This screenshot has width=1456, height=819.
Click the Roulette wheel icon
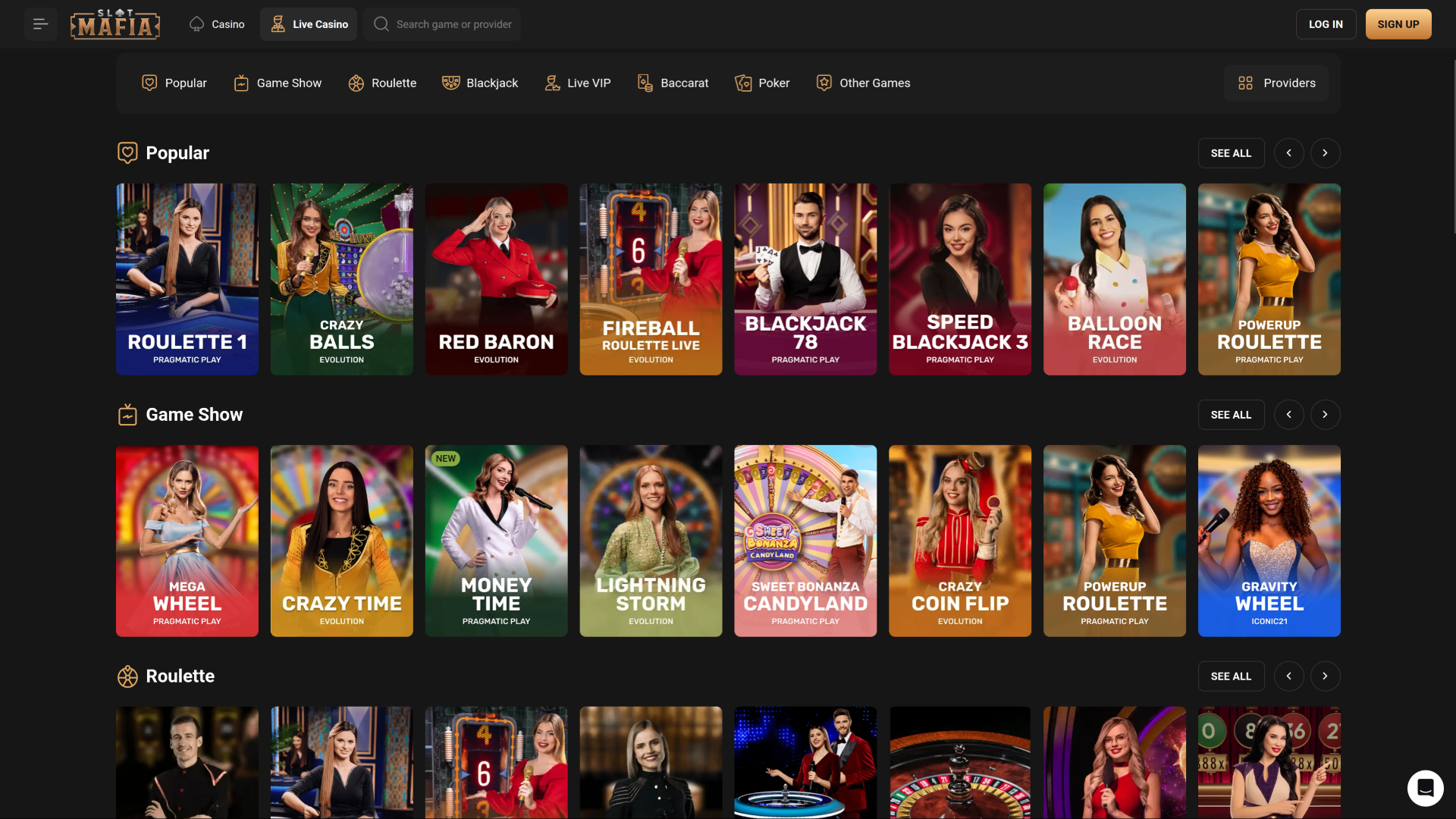(356, 83)
